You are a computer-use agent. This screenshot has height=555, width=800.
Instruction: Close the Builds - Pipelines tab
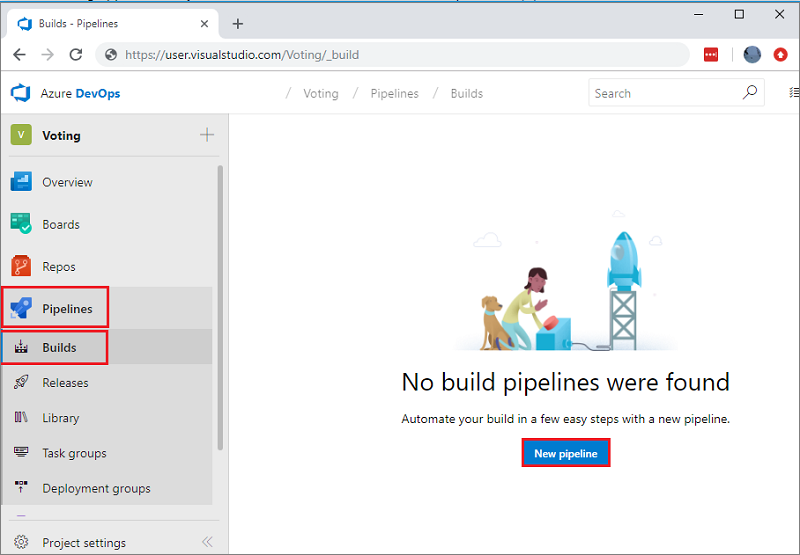coord(204,23)
